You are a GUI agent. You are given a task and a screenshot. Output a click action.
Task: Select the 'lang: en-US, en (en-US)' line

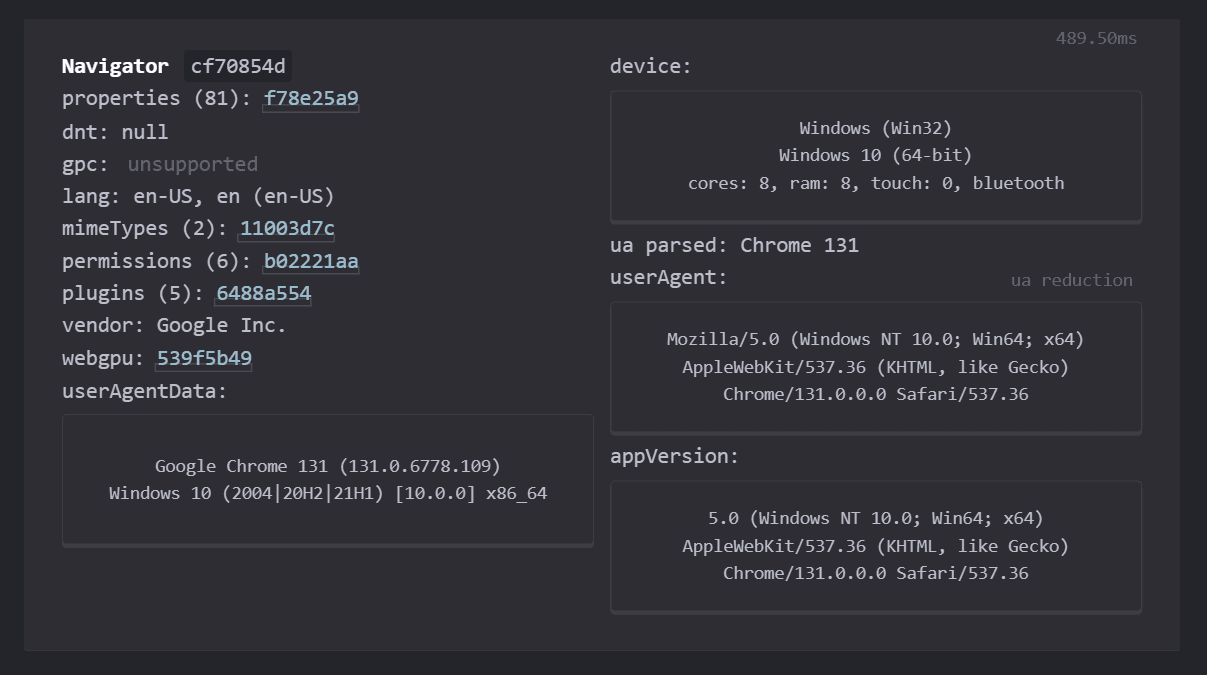[x=198, y=196]
